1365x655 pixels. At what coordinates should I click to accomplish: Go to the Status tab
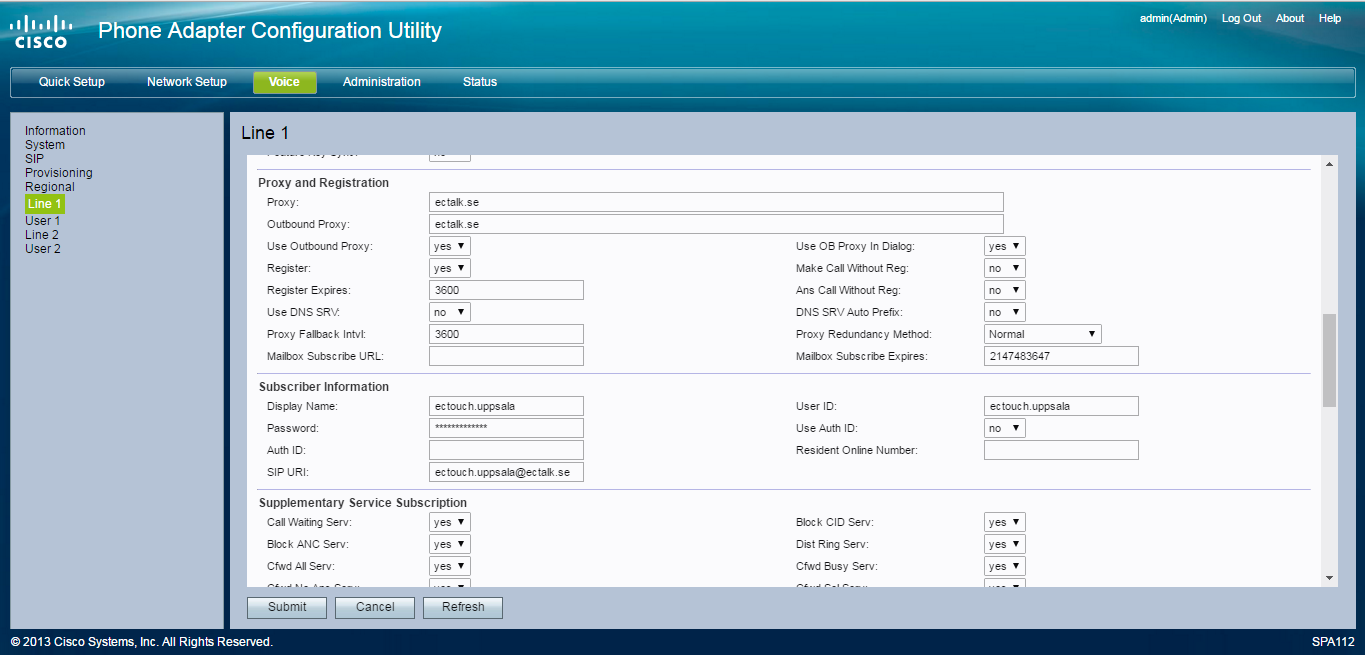479,82
